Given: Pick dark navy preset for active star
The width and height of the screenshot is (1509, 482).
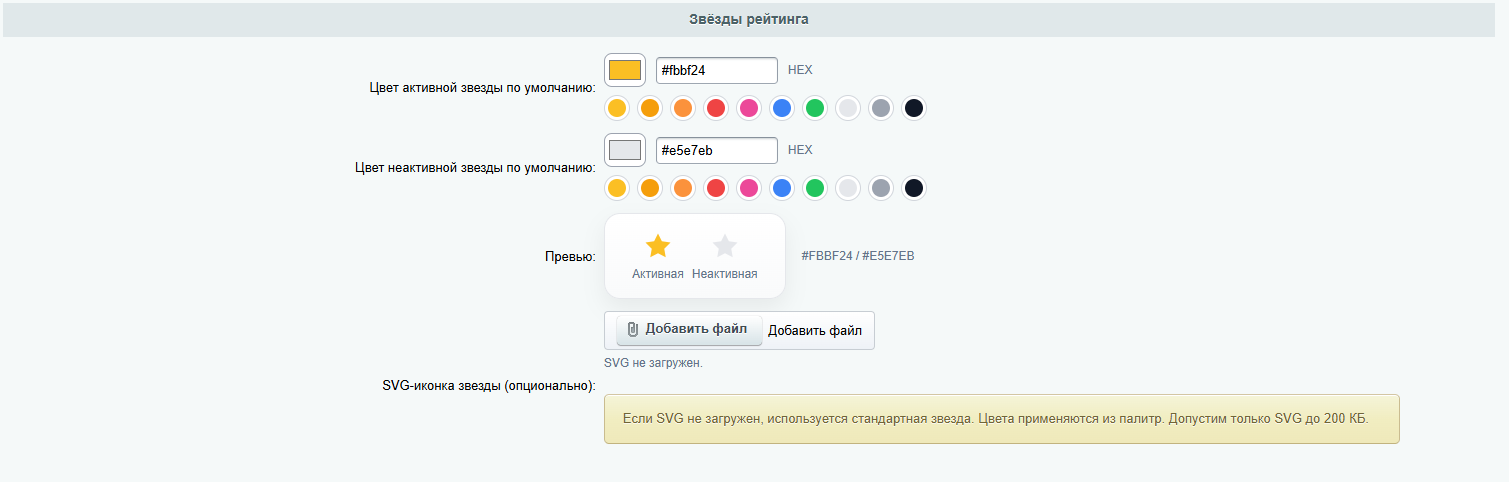Looking at the screenshot, I should pos(914,108).
